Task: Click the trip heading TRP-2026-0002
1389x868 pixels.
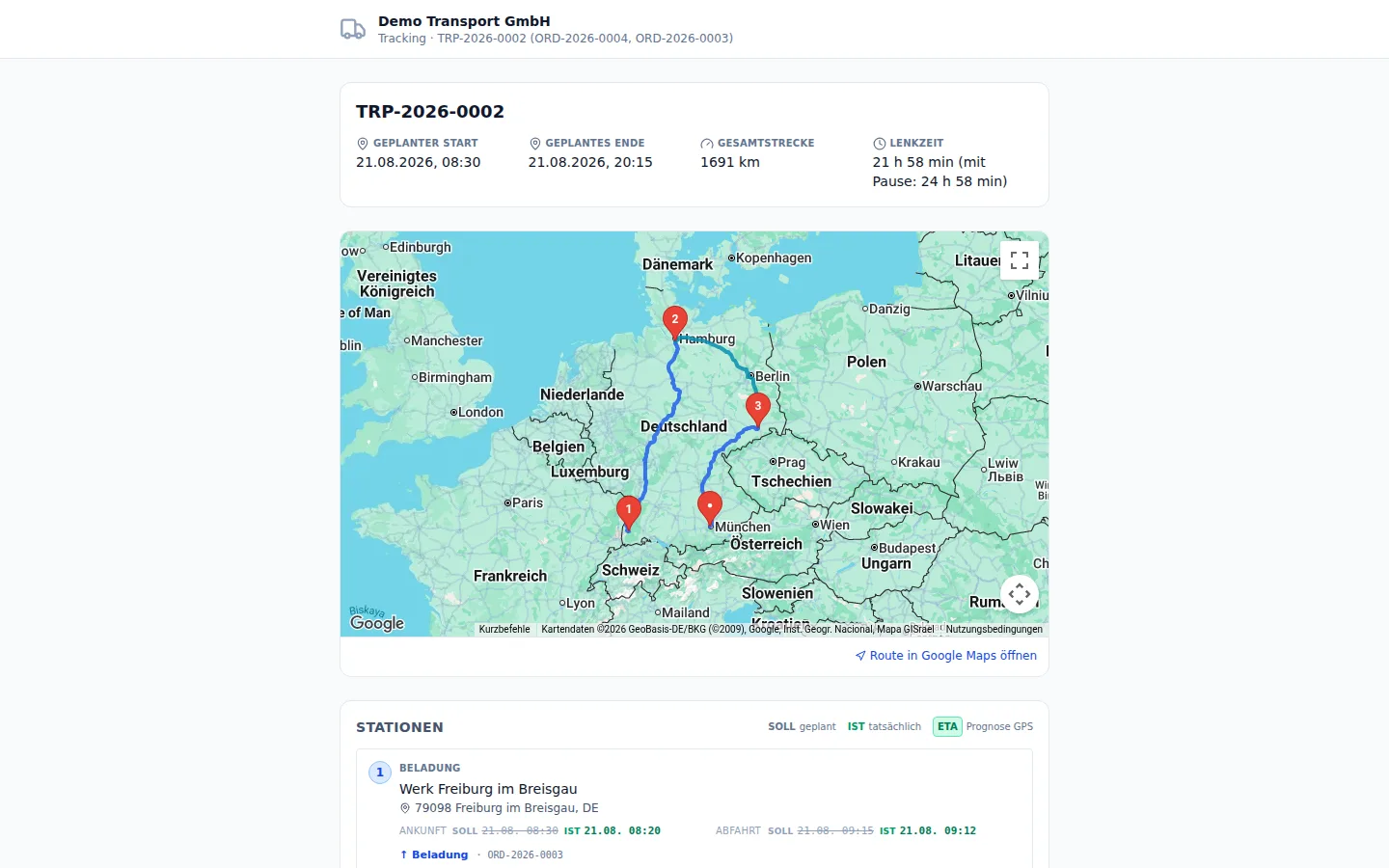Action: click(x=430, y=112)
